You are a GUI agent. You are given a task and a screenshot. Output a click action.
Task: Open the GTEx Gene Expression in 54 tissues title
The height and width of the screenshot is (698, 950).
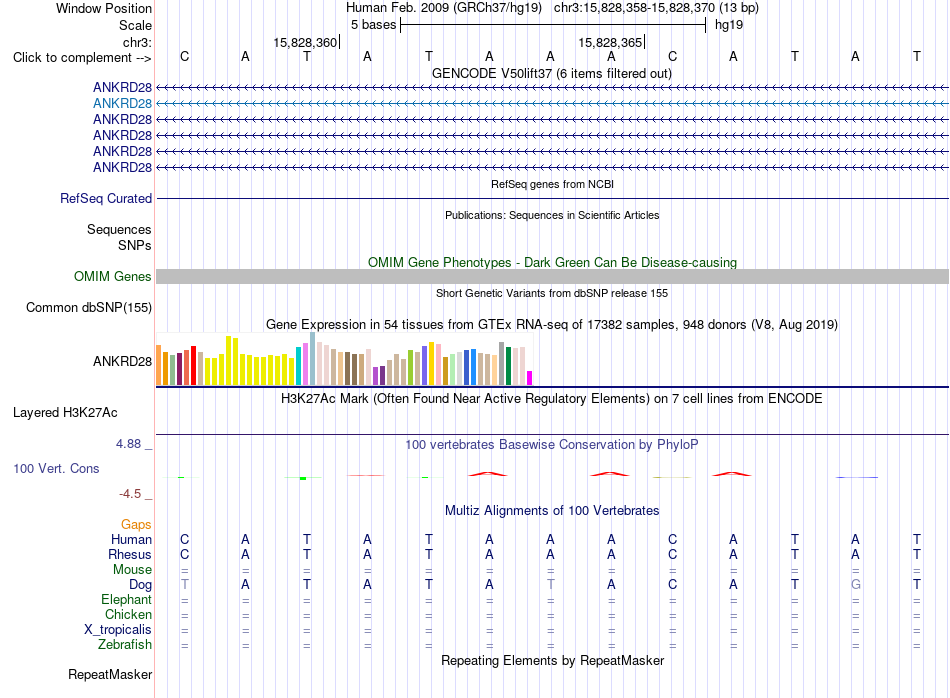coord(551,325)
